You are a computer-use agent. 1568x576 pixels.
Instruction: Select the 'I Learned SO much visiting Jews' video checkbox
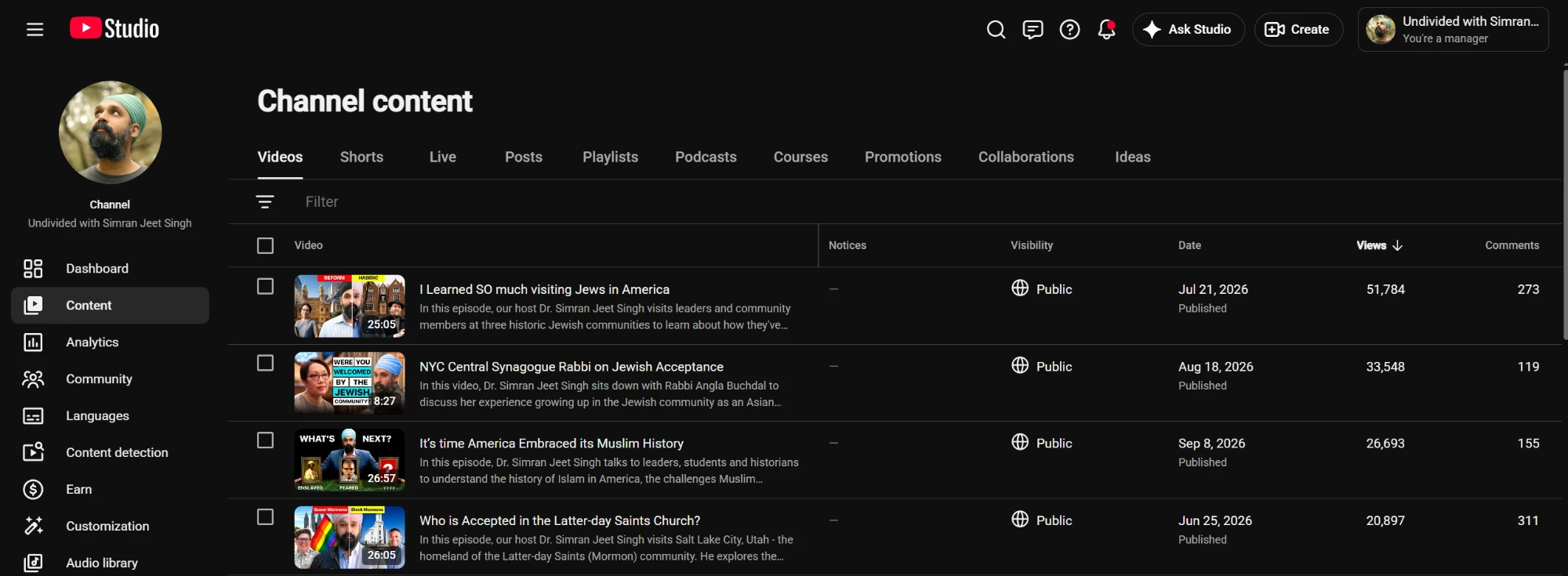tap(266, 287)
